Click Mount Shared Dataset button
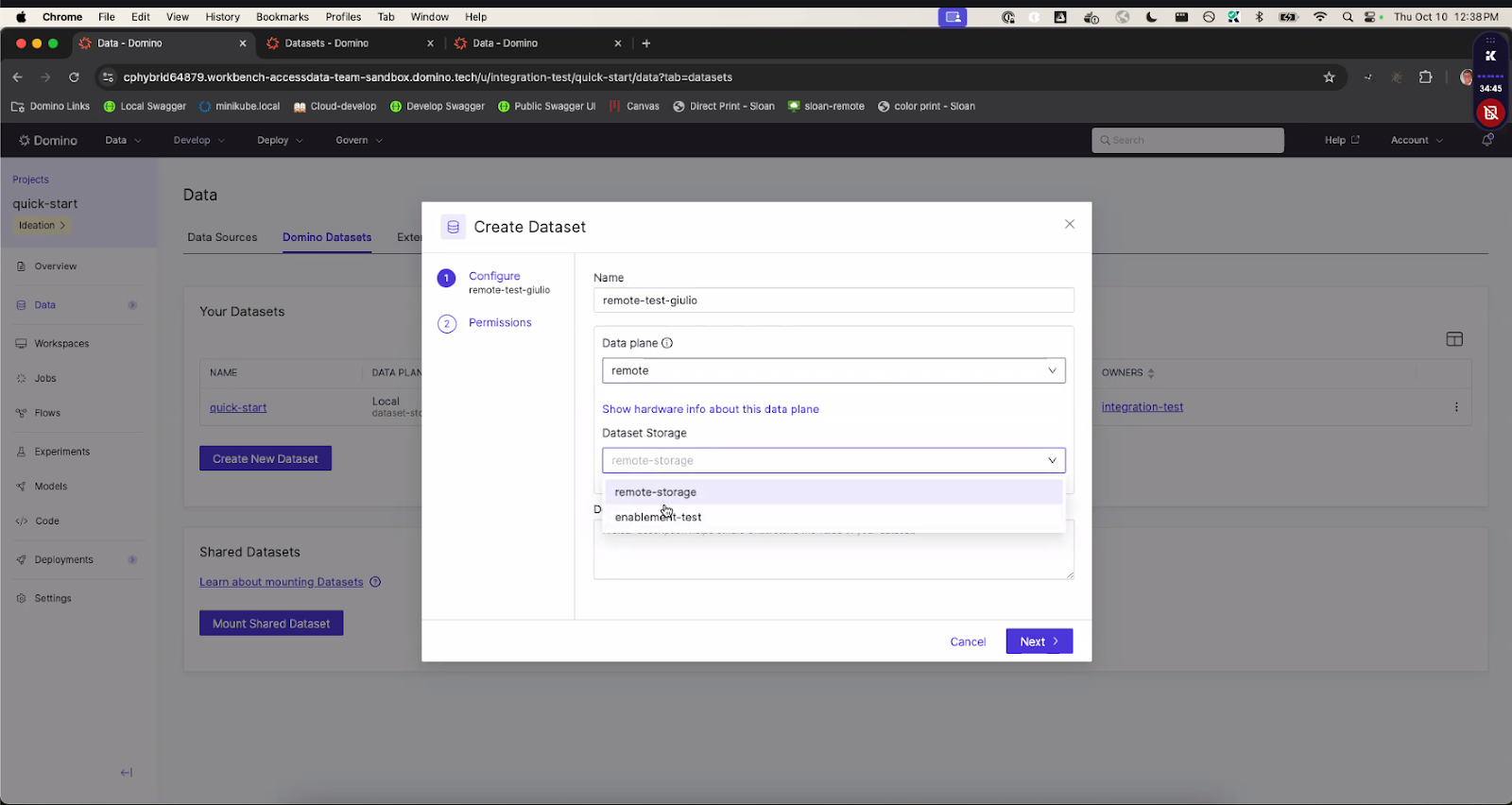Screen dimensions: 1512x805 271,624
